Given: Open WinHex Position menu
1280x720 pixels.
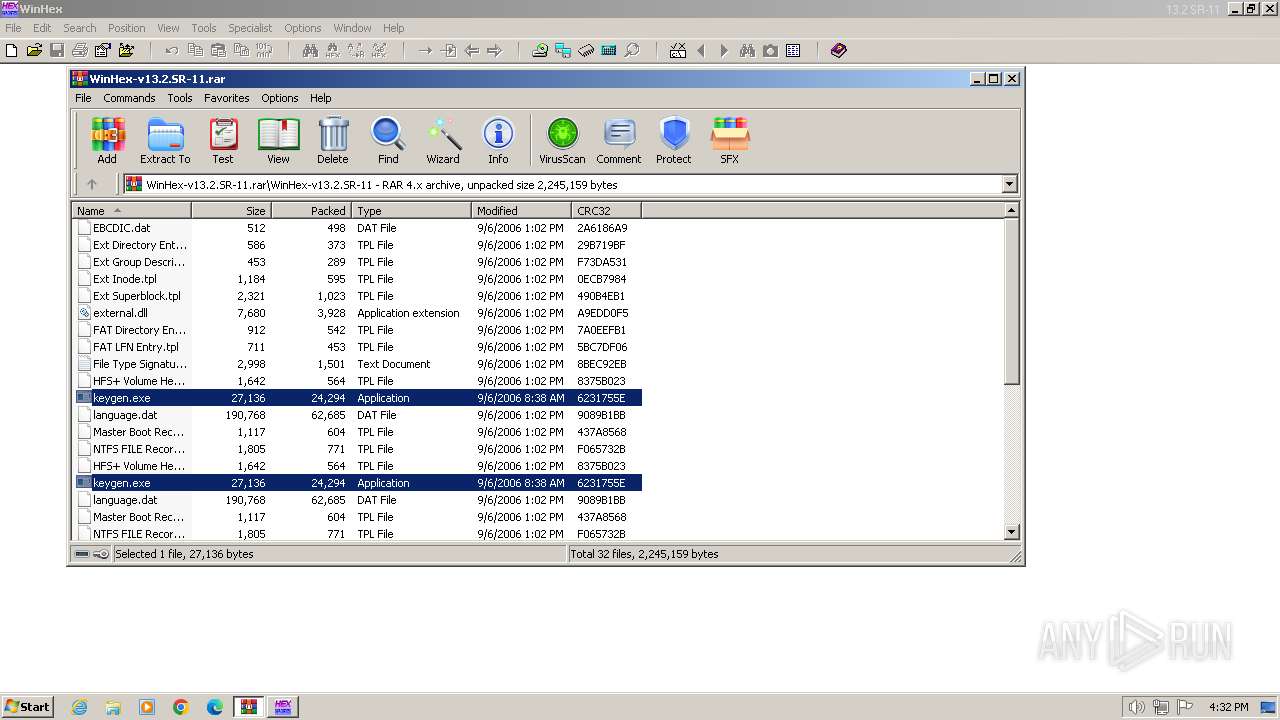Looking at the screenshot, I should [x=126, y=28].
